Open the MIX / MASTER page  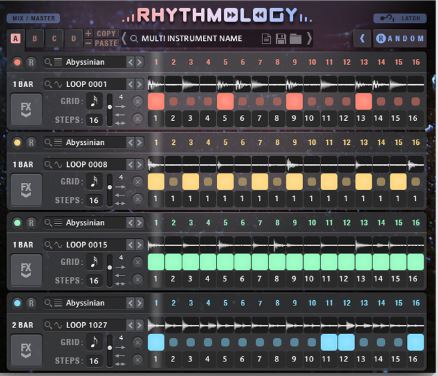coord(33,18)
